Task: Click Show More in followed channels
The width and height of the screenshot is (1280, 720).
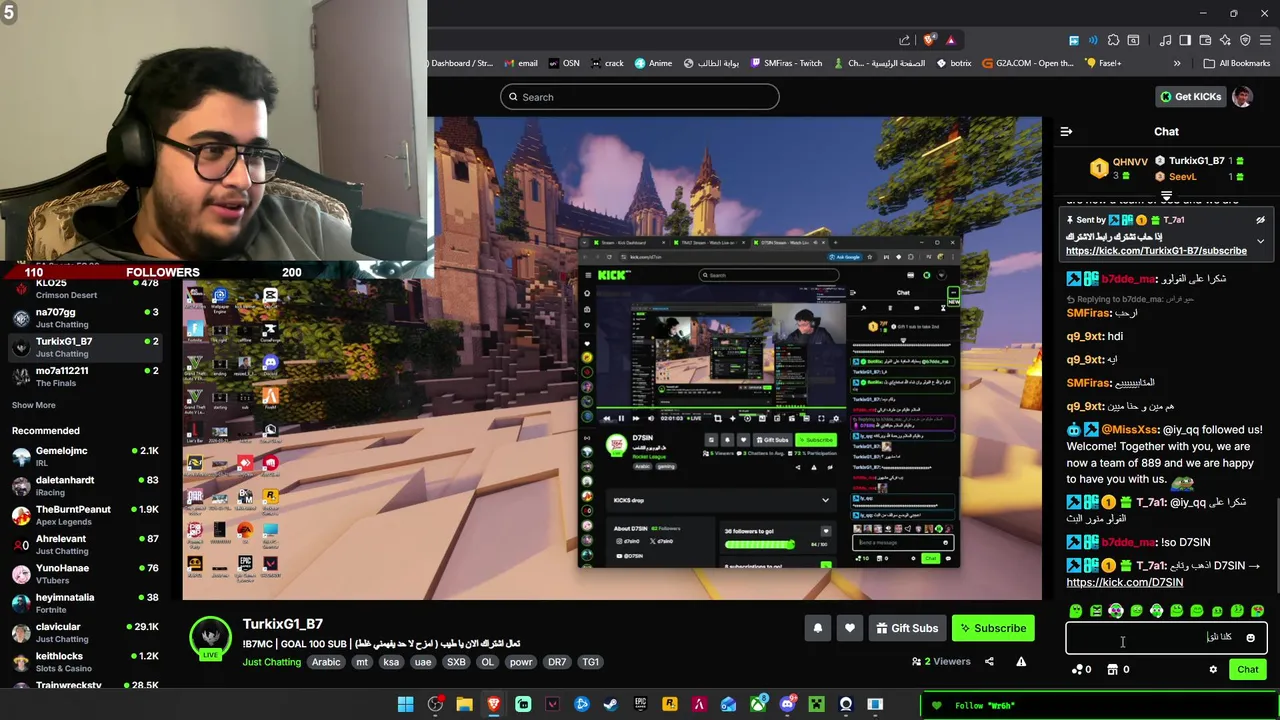Action: (x=33, y=405)
